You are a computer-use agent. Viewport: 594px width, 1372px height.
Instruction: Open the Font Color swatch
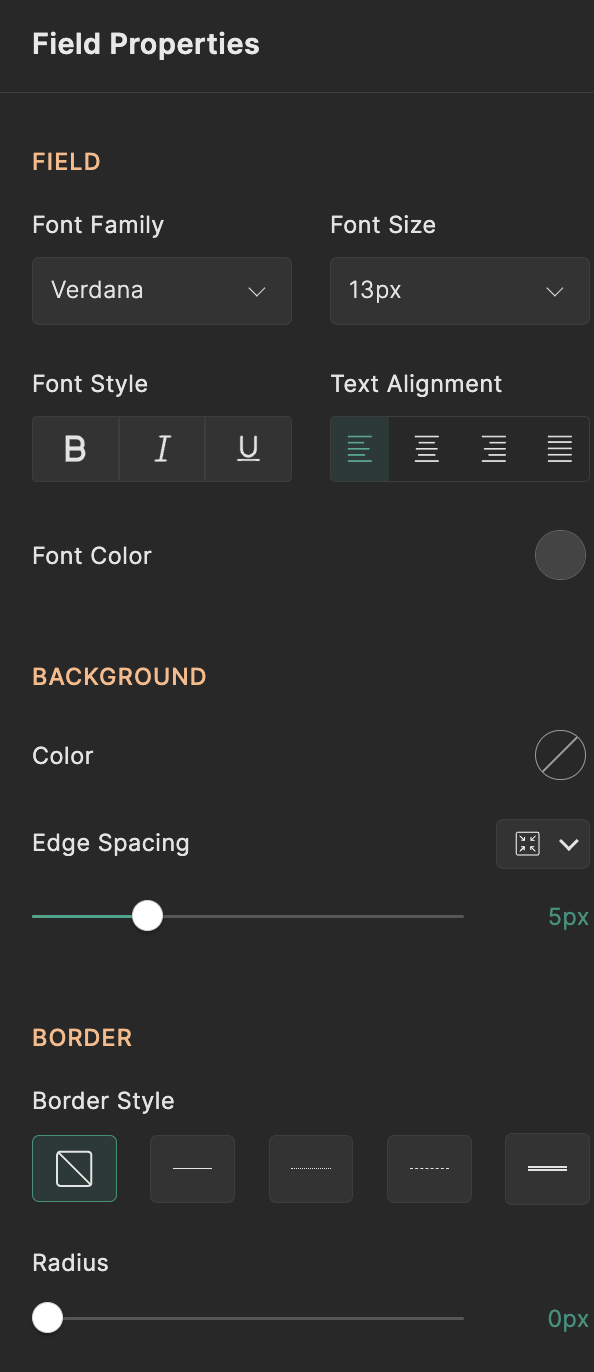tap(560, 555)
